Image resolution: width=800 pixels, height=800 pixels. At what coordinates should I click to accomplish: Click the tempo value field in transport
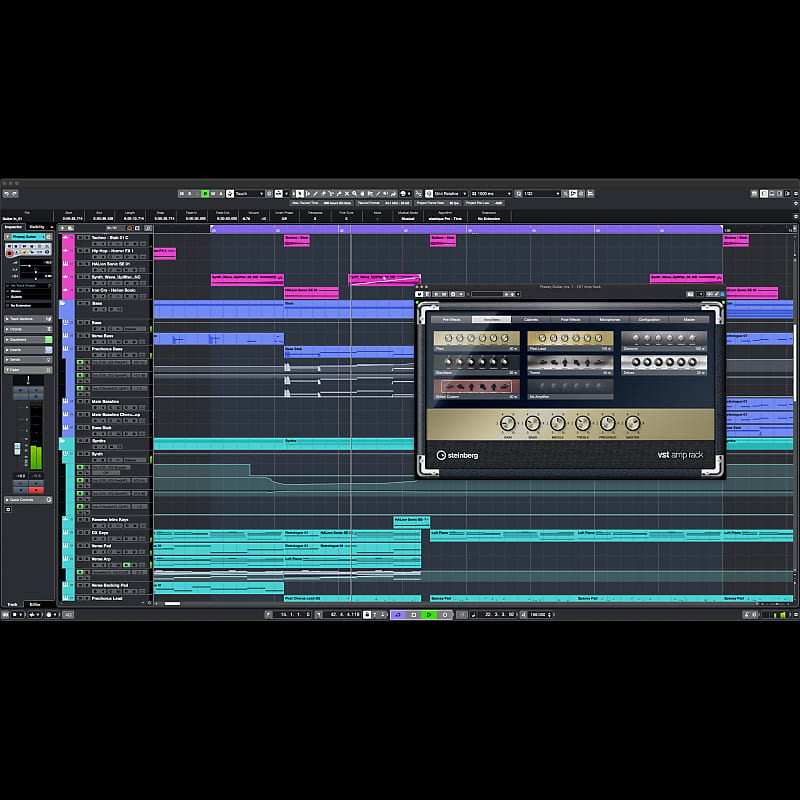(x=538, y=614)
